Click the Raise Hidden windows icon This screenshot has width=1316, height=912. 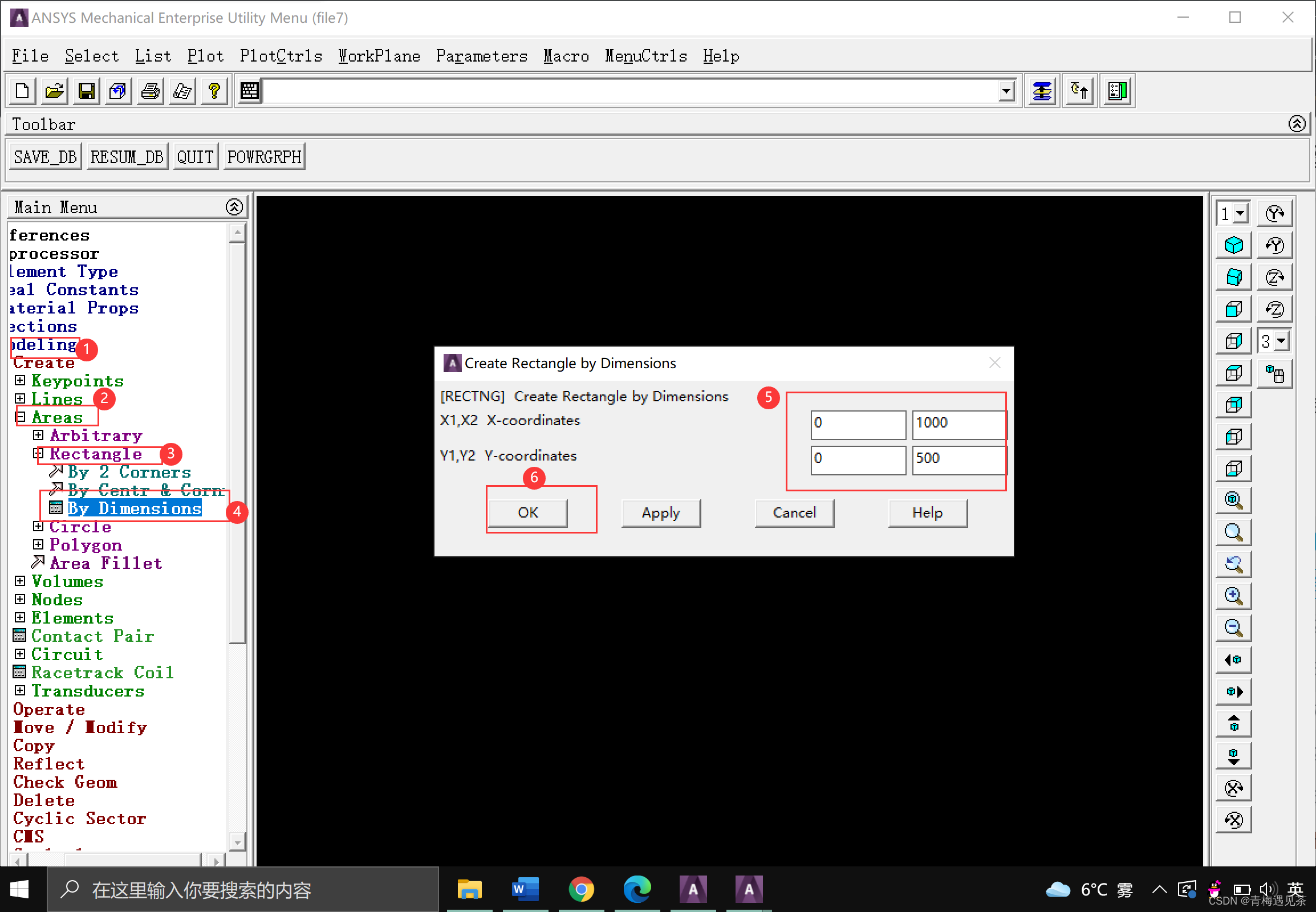pyautogui.click(x=1042, y=91)
